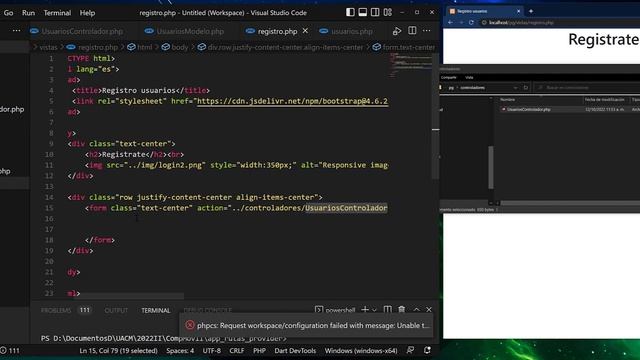The image size is (640, 360).
Task: Close the bottom panel
Action: 429,310
